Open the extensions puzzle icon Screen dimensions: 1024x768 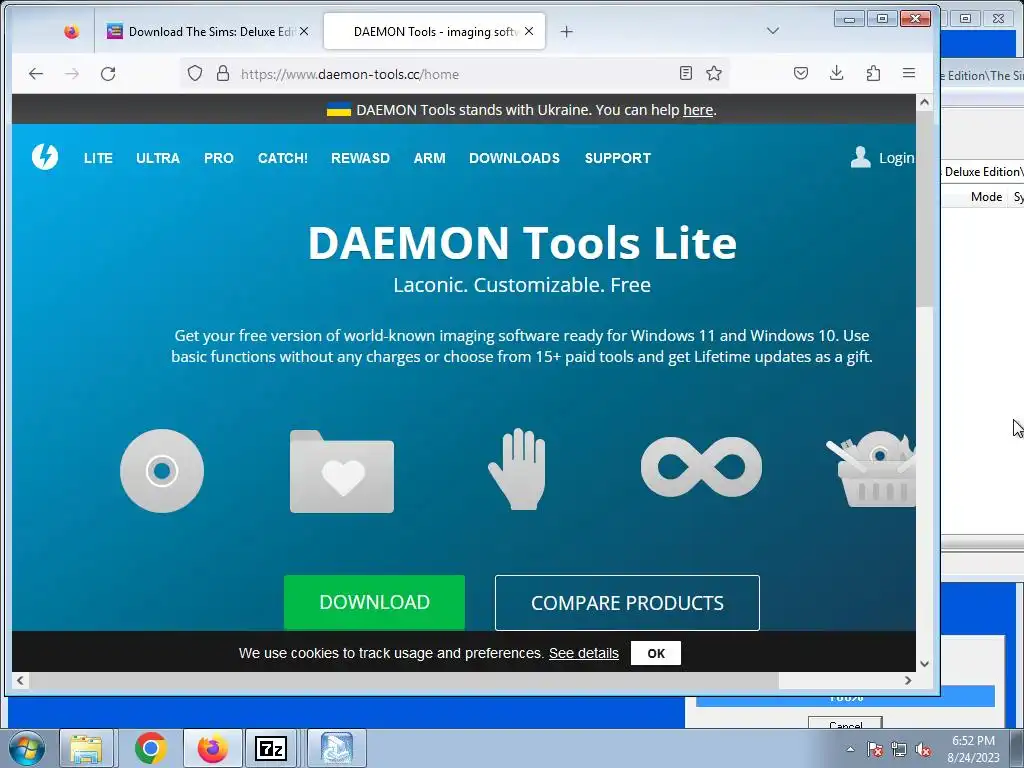pyautogui.click(x=873, y=73)
